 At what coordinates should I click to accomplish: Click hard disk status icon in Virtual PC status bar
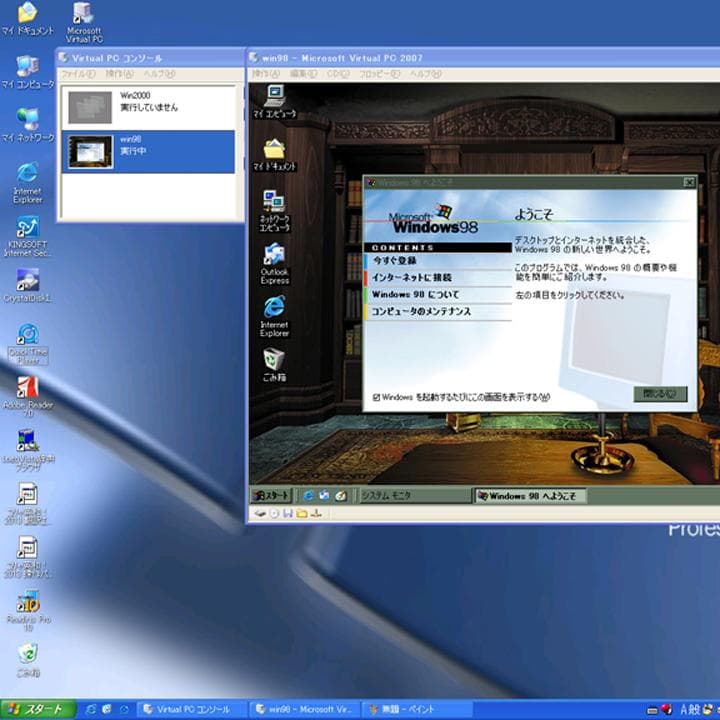pyautogui.click(x=260, y=513)
